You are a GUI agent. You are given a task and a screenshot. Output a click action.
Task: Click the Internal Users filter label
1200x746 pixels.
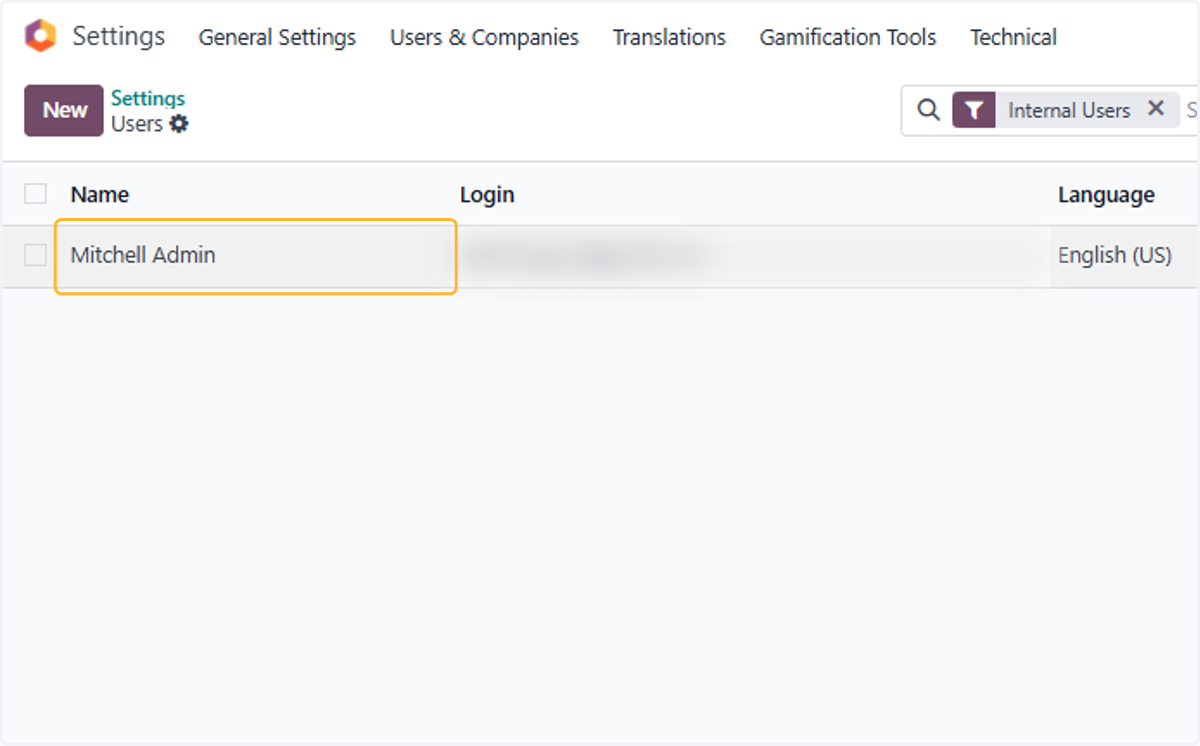point(1069,110)
